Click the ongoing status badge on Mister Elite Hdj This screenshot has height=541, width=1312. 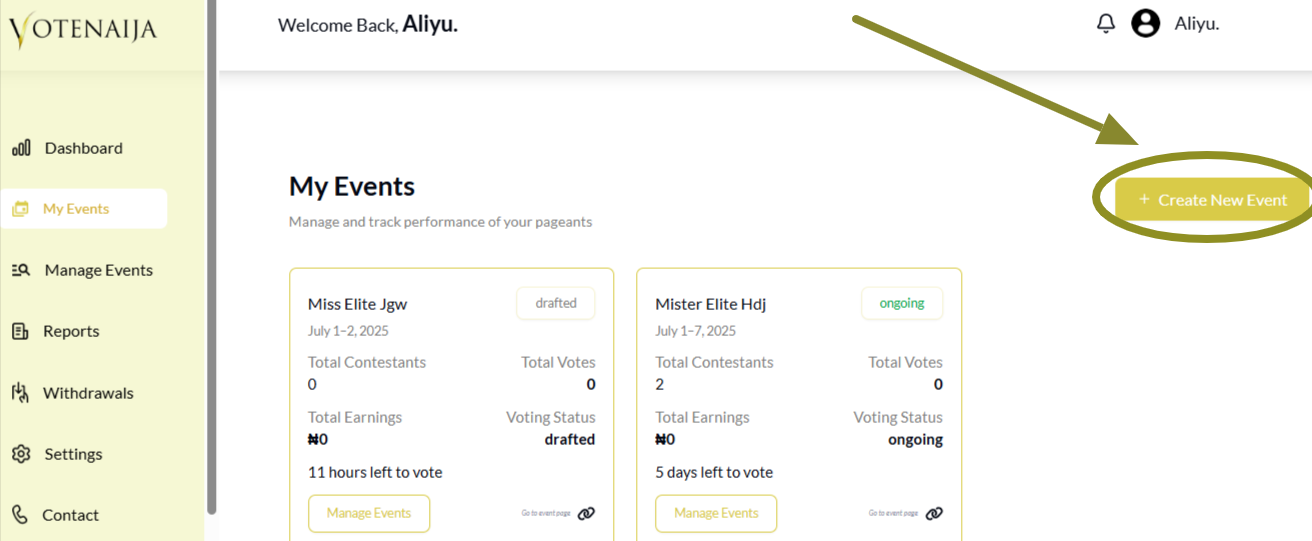(902, 303)
